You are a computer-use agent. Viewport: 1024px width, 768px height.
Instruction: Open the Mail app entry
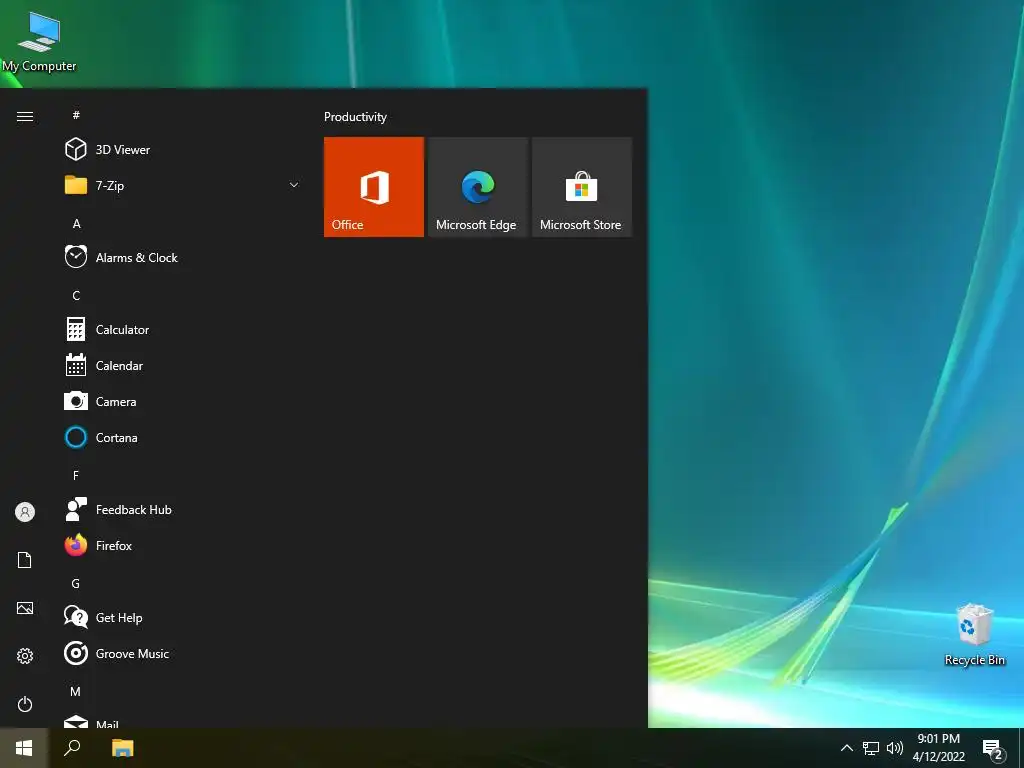click(x=182, y=720)
